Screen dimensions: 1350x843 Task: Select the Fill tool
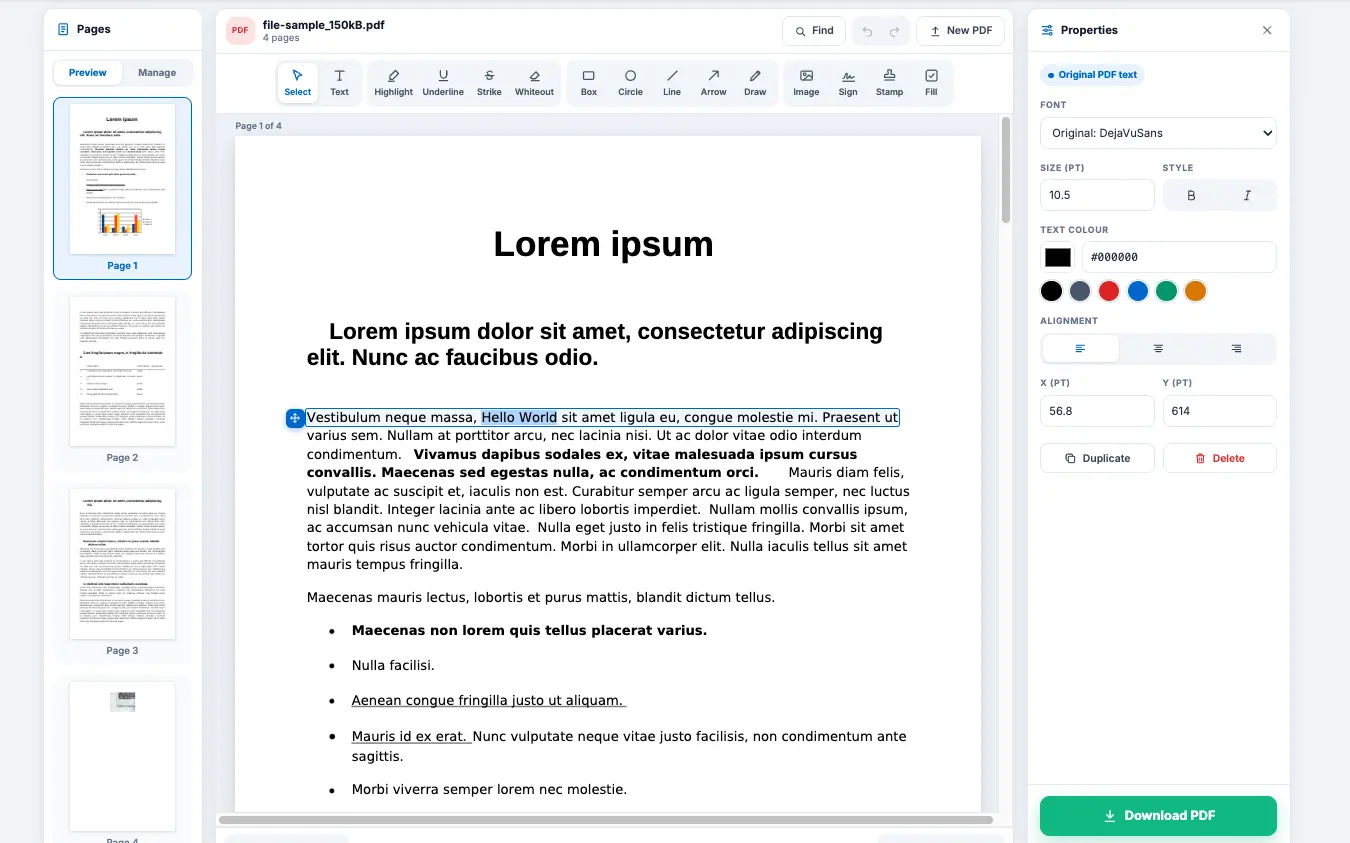pyautogui.click(x=931, y=83)
